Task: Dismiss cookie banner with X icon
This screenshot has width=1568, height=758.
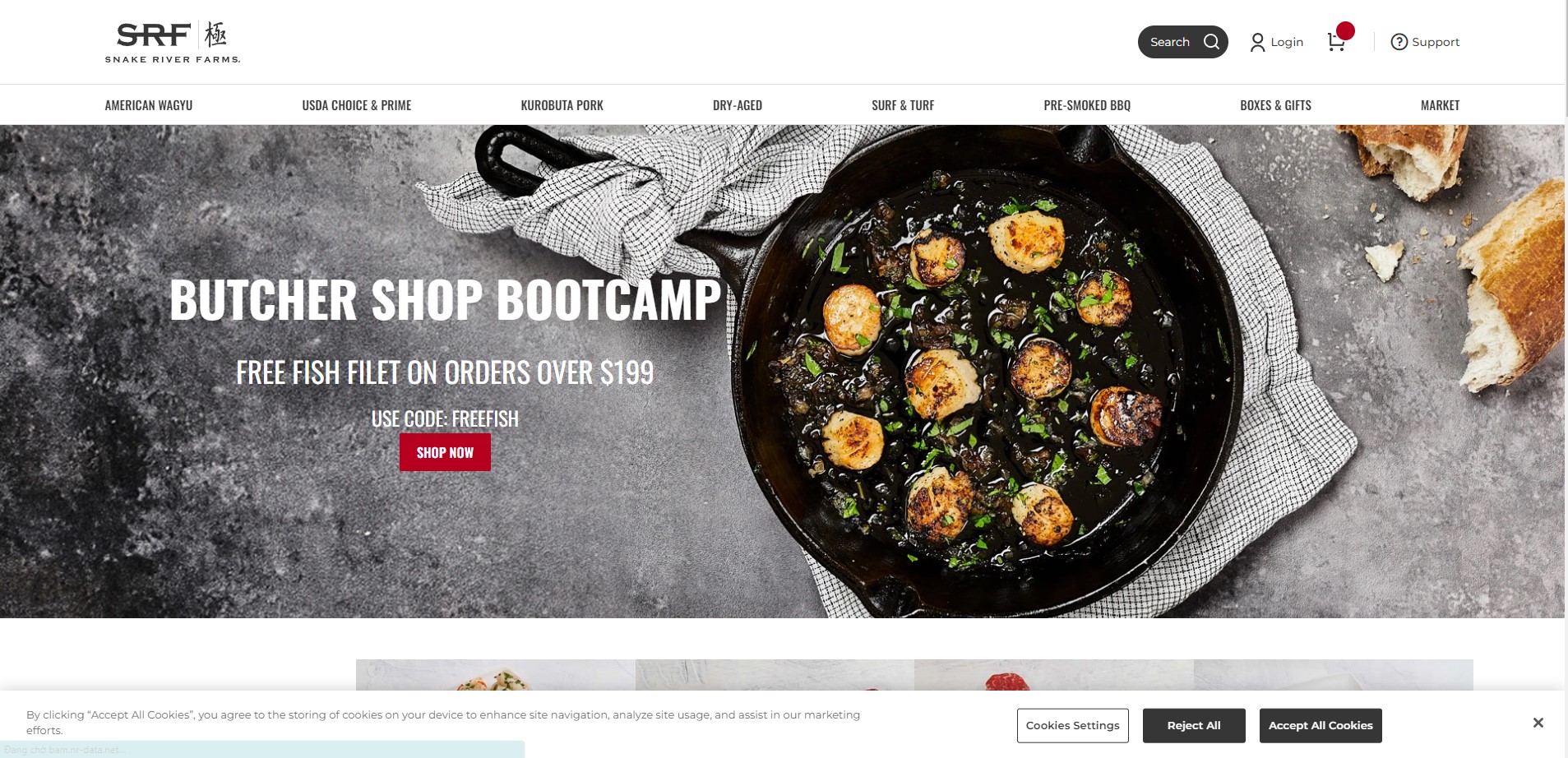Action: 1538,723
